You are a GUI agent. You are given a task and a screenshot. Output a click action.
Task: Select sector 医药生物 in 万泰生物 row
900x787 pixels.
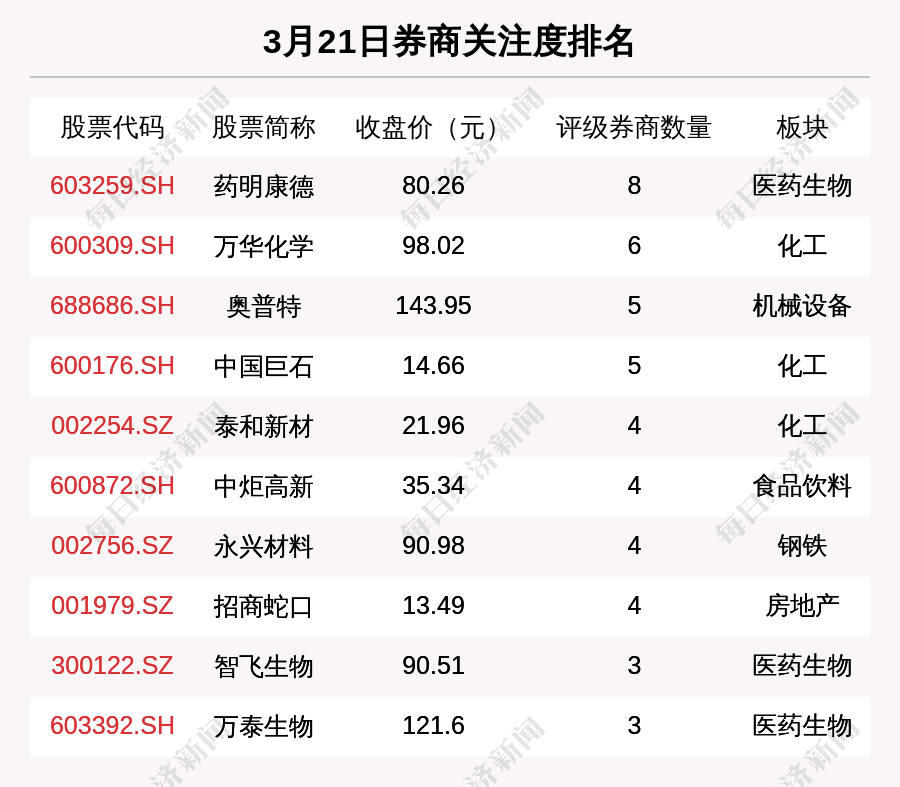[x=802, y=726]
